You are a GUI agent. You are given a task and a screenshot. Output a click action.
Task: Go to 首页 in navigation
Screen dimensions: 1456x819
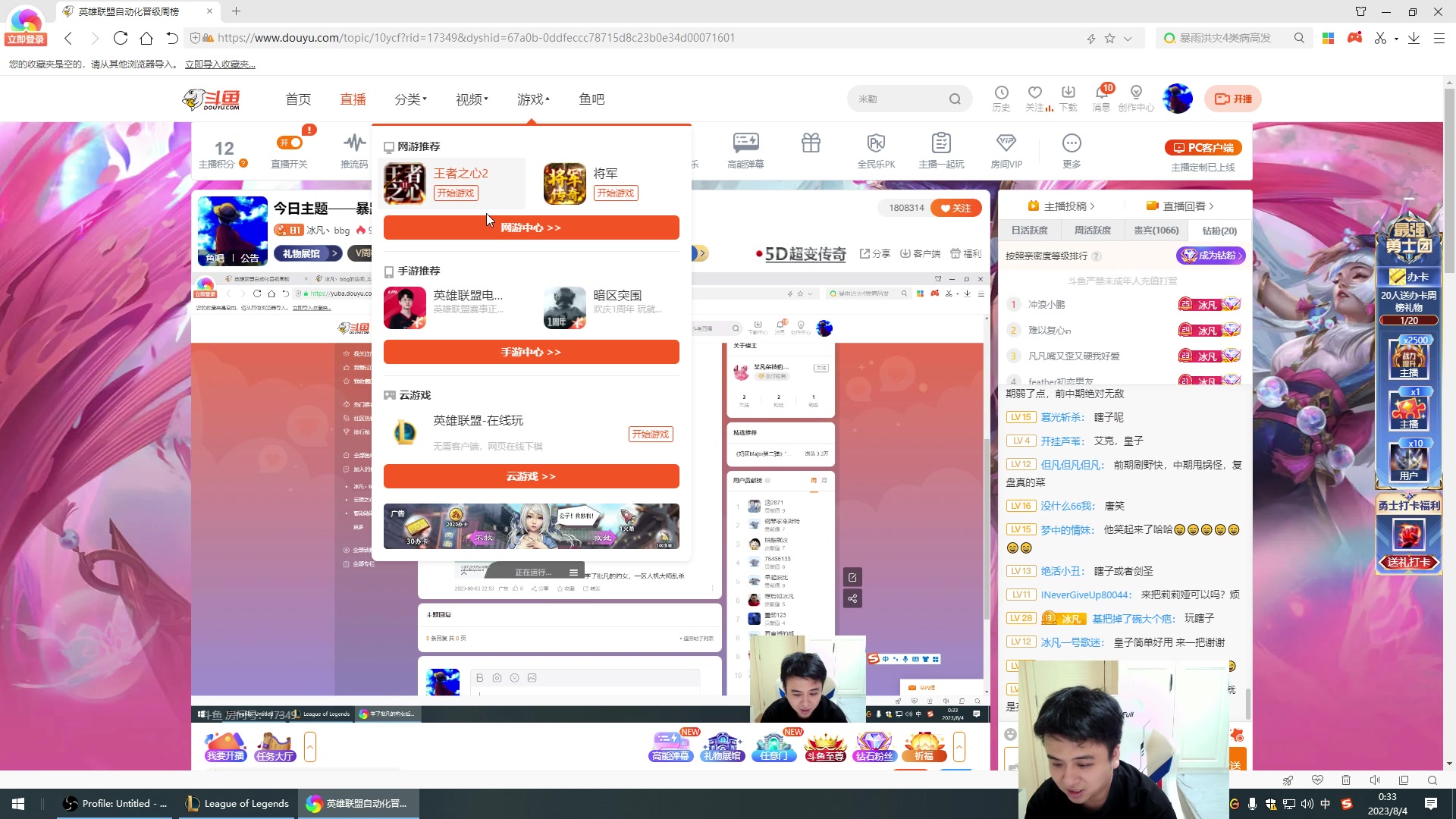coord(298,99)
